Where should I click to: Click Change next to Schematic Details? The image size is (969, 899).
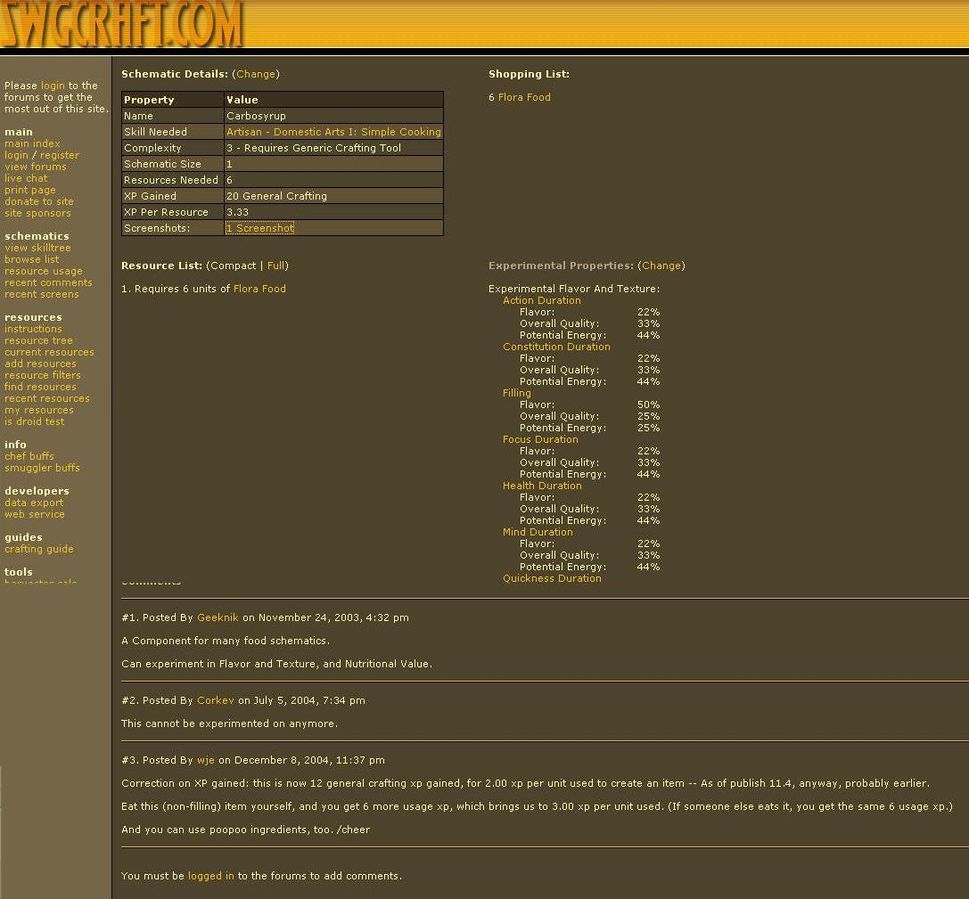(255, 74)
